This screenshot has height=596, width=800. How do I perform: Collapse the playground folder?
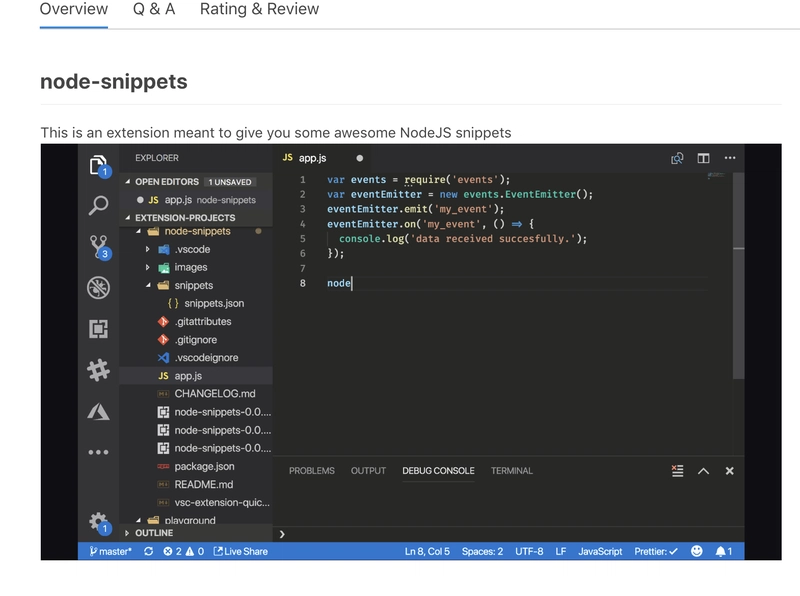pos(138,520)
